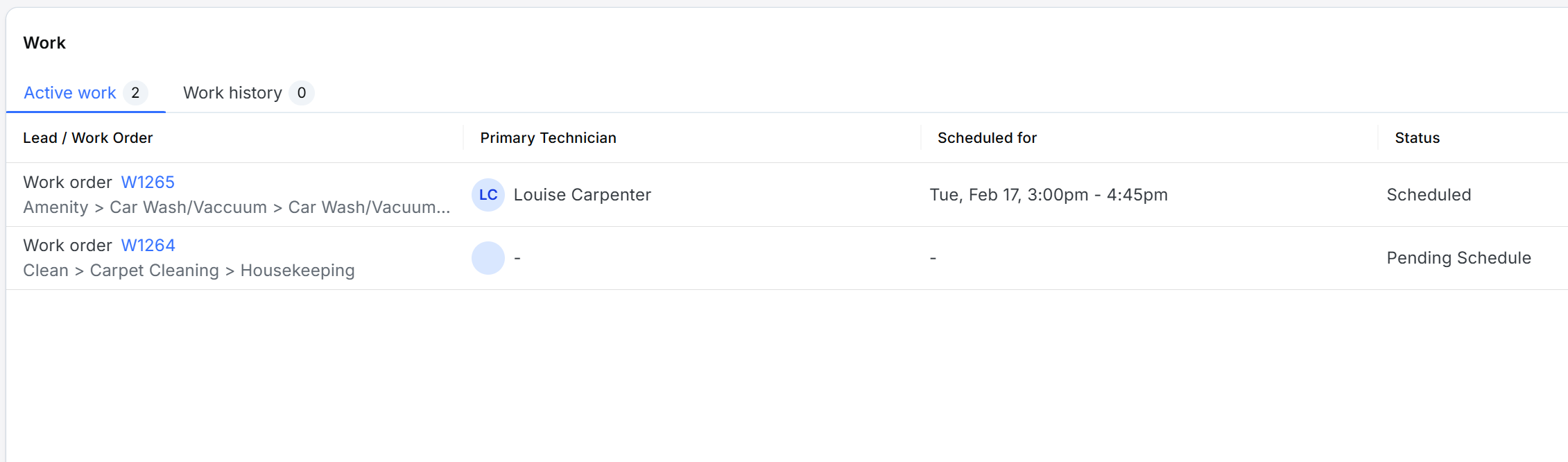The height and width of the screenshot is (462, 1568).
Task: Click the Scheduled for column header
Action: tap(987, 138)
